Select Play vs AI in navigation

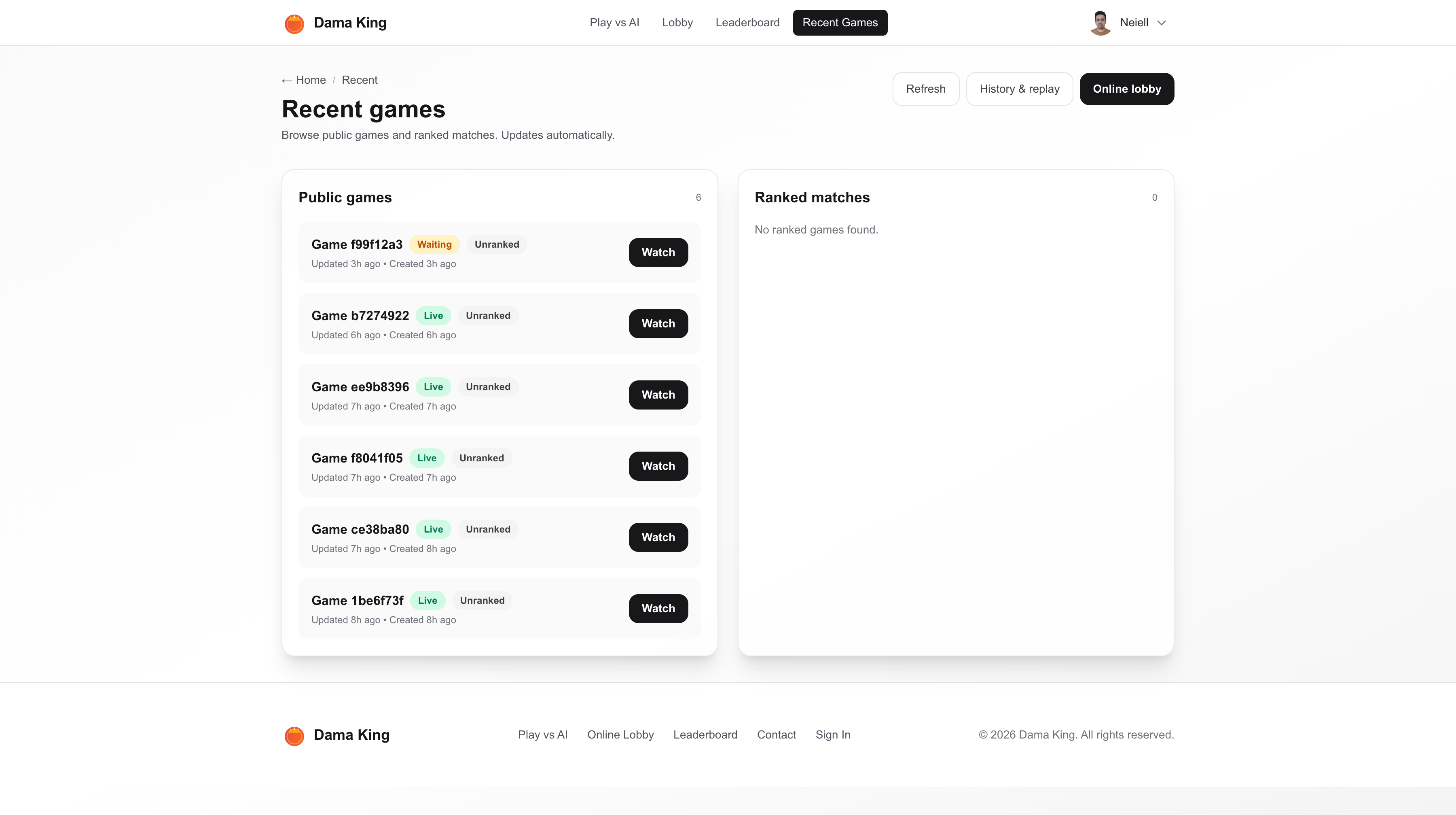(614, 23)
